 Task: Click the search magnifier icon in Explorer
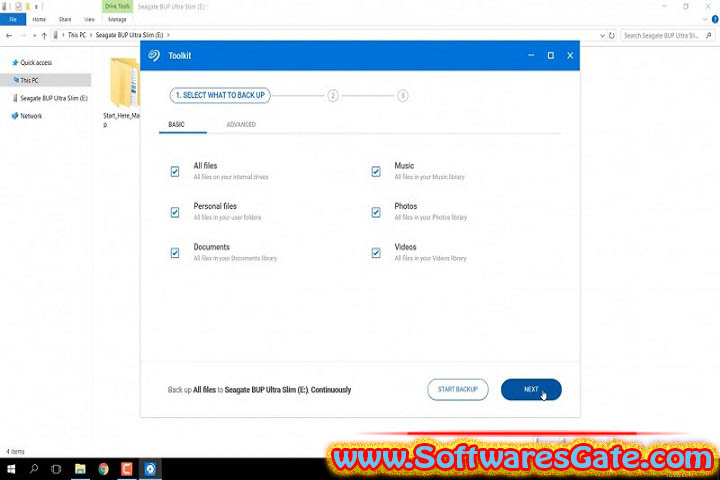[x=709, y=35]
